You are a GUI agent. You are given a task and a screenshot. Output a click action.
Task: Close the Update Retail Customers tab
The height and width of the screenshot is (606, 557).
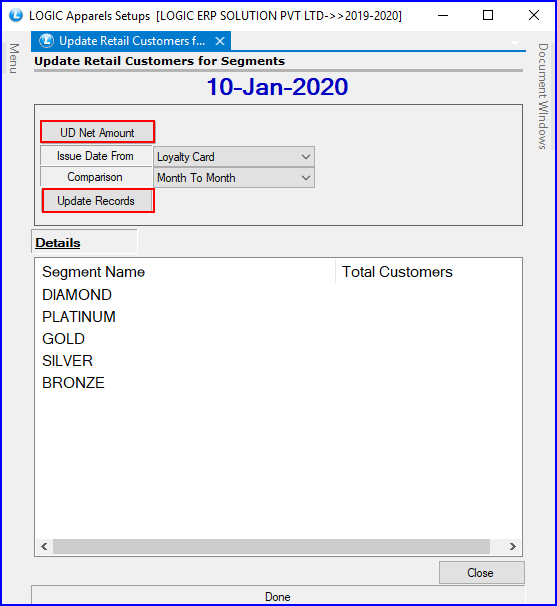click(220, 41)
